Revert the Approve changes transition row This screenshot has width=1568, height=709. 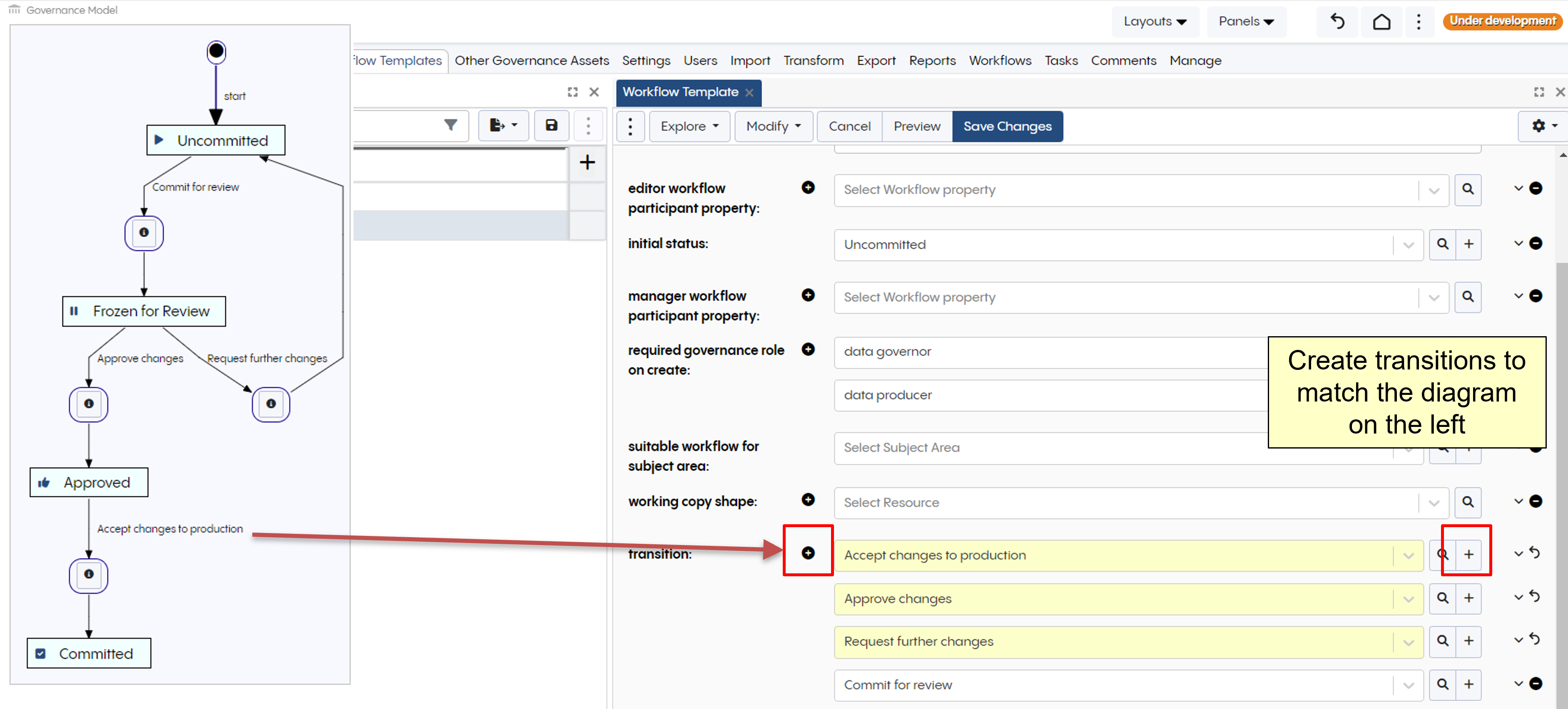(x=1535, y=597)
